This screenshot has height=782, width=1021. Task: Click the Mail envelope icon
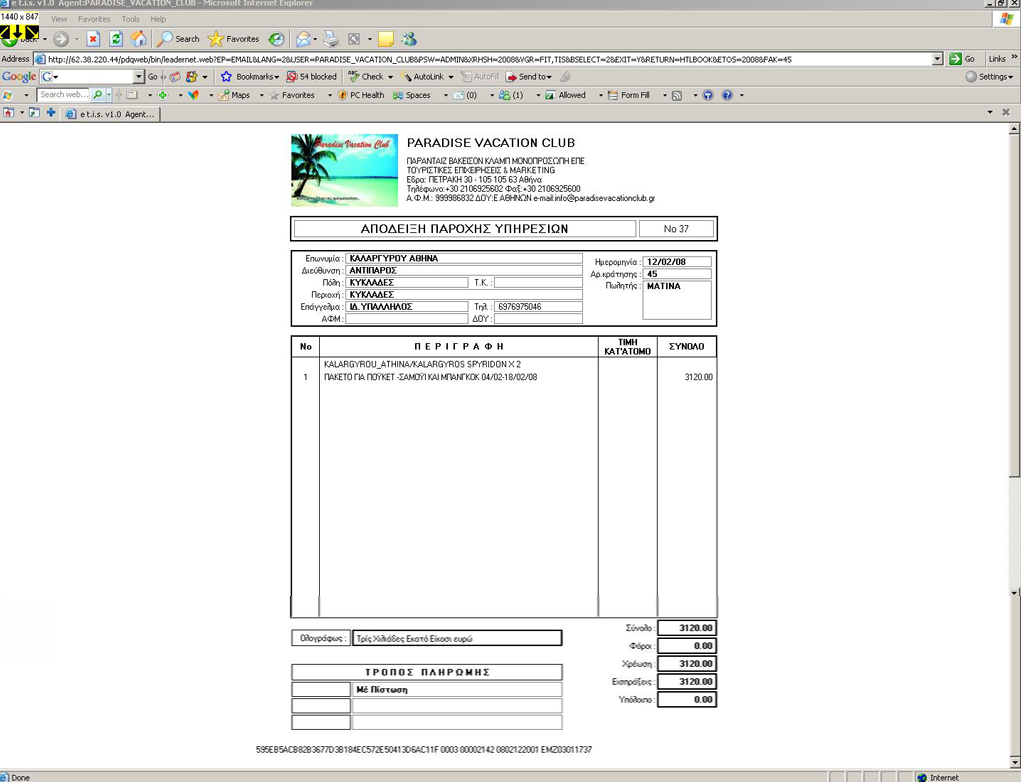303,39
